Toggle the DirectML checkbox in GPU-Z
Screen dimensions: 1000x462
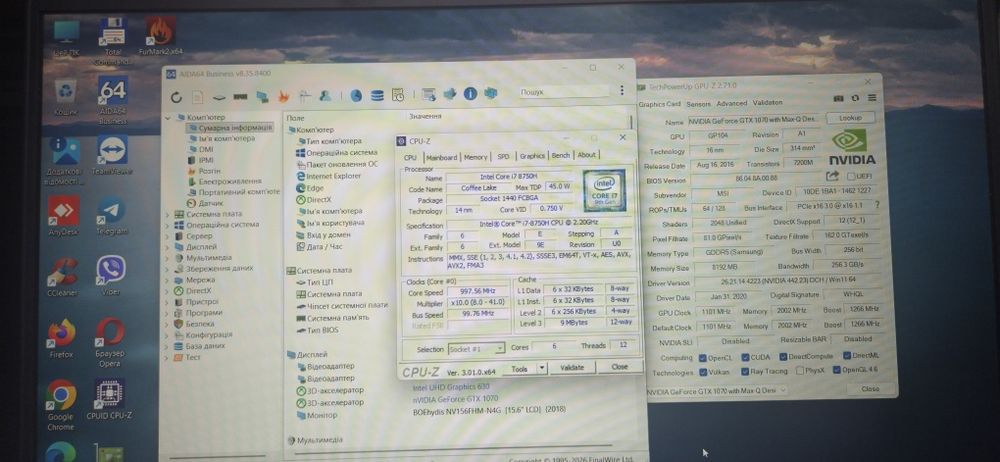pos(847,355)
